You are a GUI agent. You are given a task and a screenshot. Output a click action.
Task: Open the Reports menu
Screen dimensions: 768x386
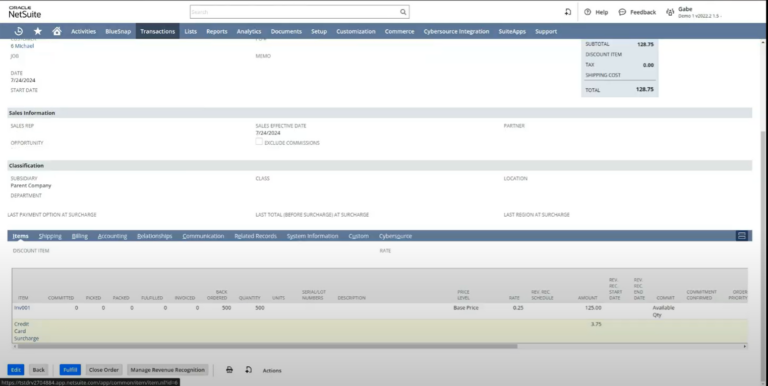(216, 31)
